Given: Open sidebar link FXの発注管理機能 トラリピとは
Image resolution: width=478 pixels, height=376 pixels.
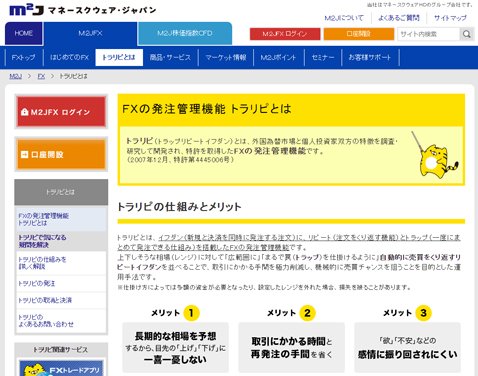Looking at the screenshot, I should pyautogui.click(x=61, y=219).
